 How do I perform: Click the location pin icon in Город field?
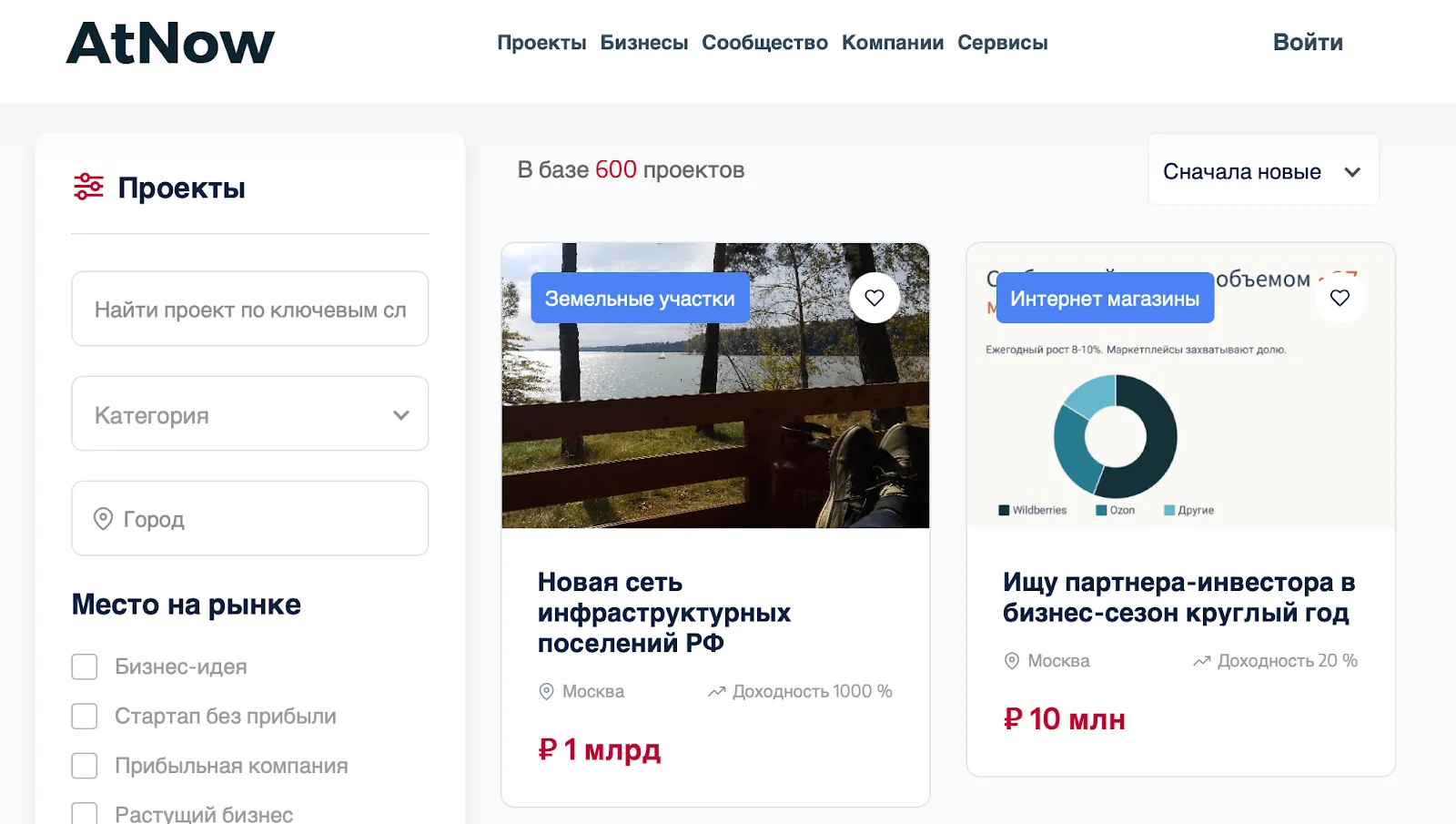coord(104,519)
